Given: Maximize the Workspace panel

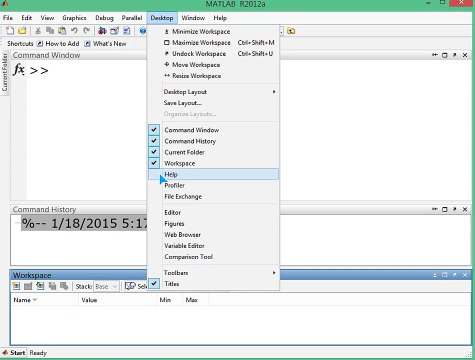Looking at the screenshot, I should click(445, 275).
